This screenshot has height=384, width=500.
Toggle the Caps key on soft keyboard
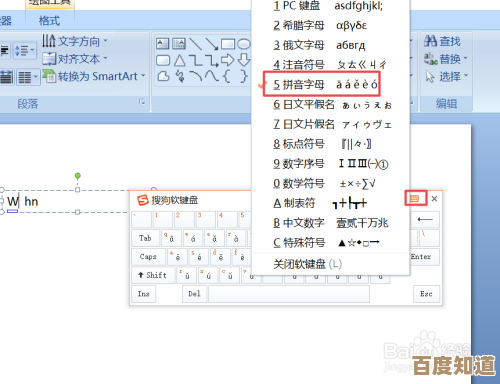[148, 257]
